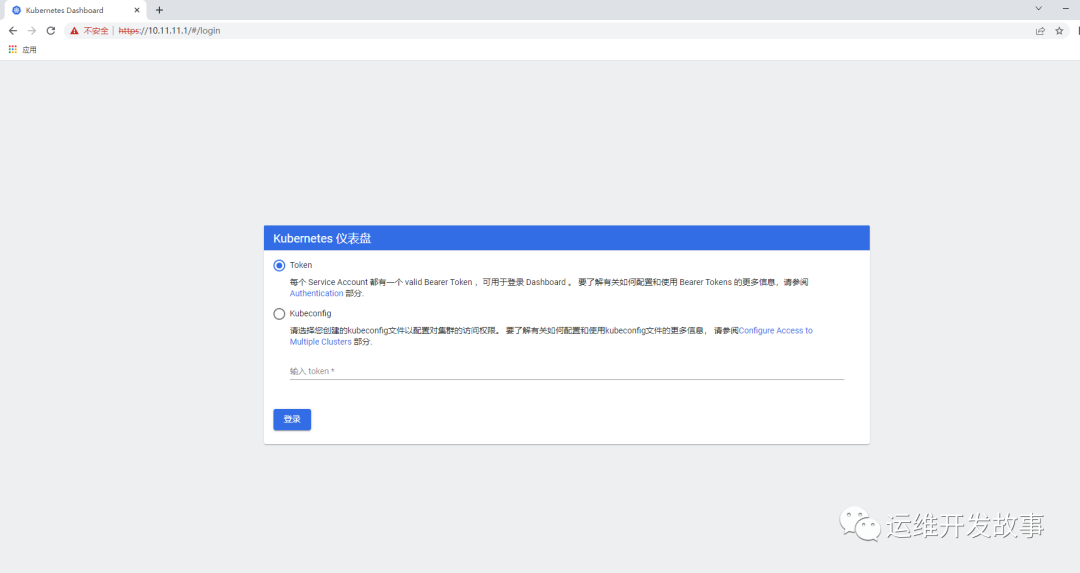Click the browser forward arrow
The height and width of the screenshot is (573, 1080).
32,31
